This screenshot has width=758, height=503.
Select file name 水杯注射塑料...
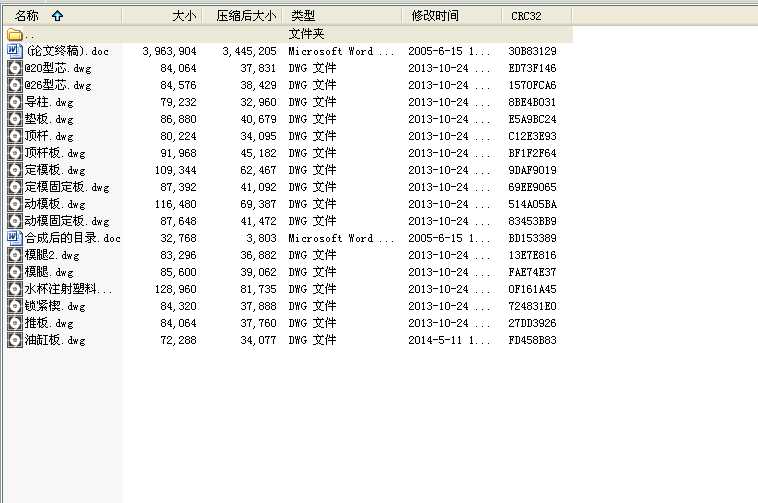(x=68, y=289)
